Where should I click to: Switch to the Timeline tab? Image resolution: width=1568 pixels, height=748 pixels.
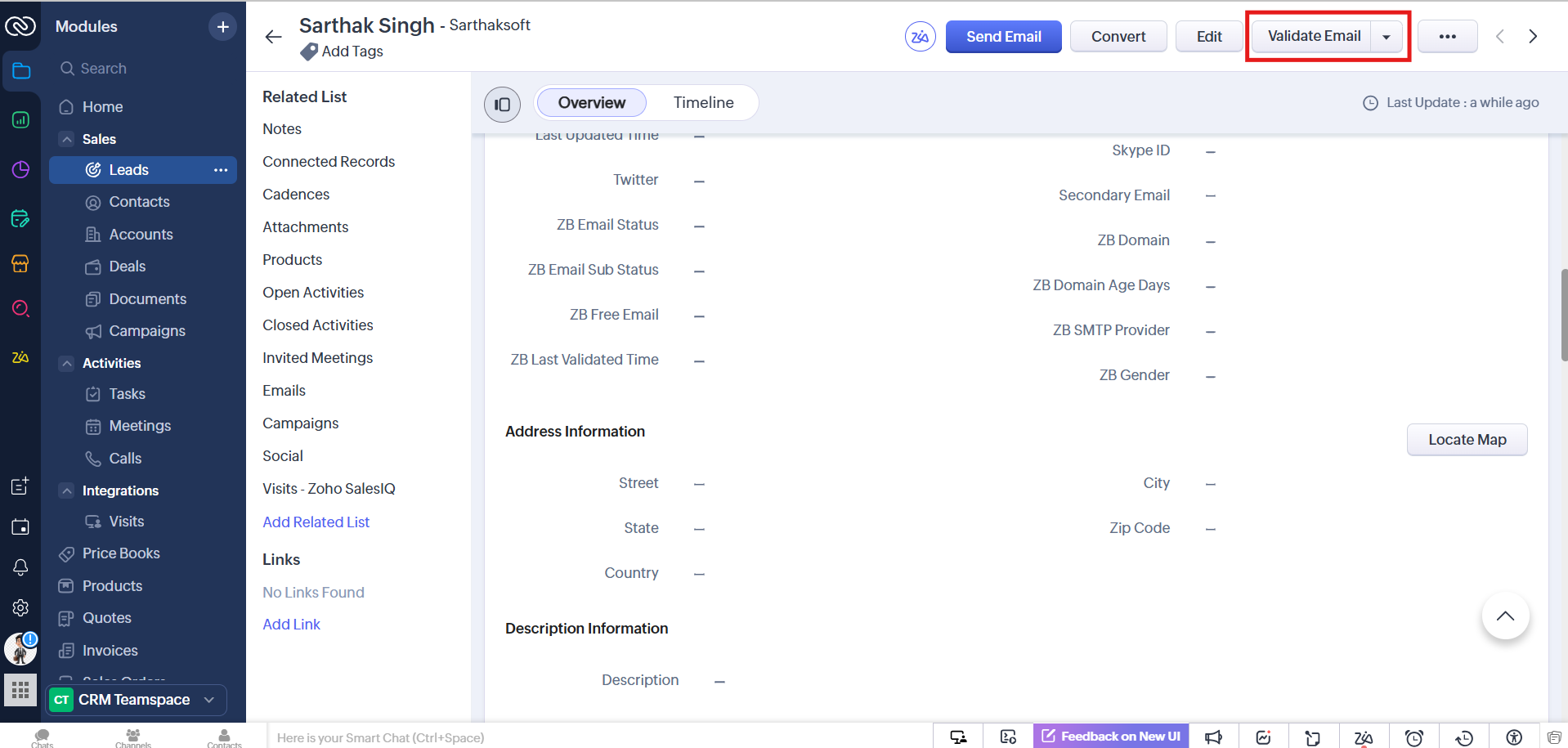pyautogui.click(x=703, y=103)
